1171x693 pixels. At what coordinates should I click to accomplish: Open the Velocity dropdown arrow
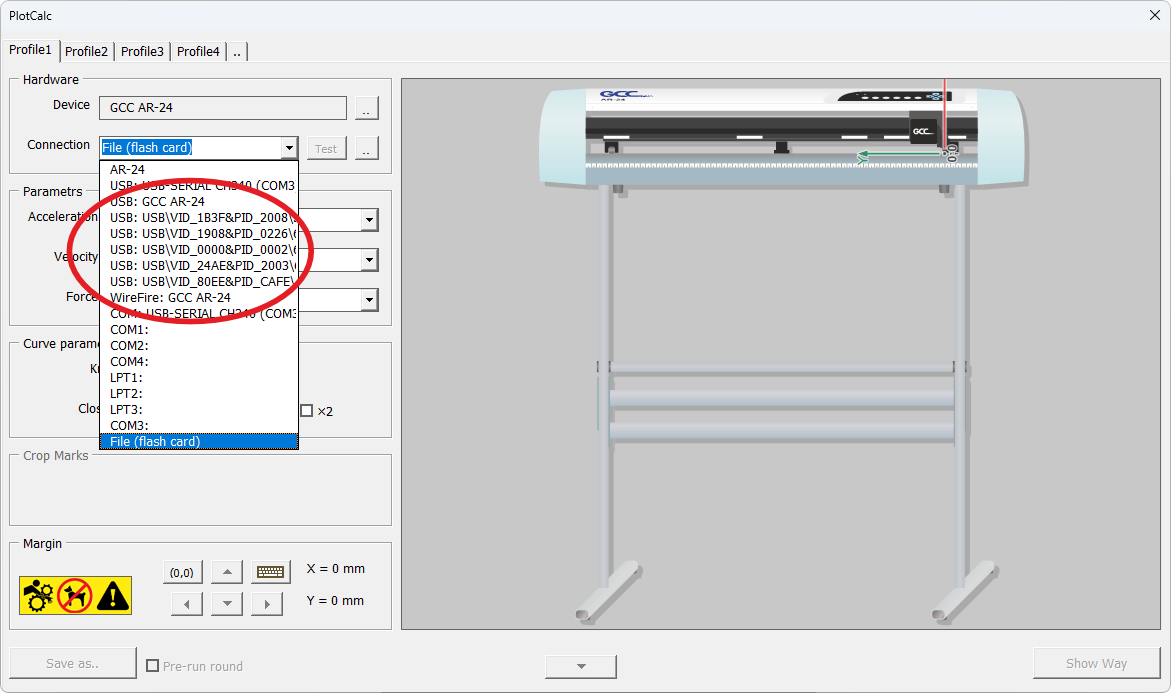pyautogui.click(x=369, y=260)
